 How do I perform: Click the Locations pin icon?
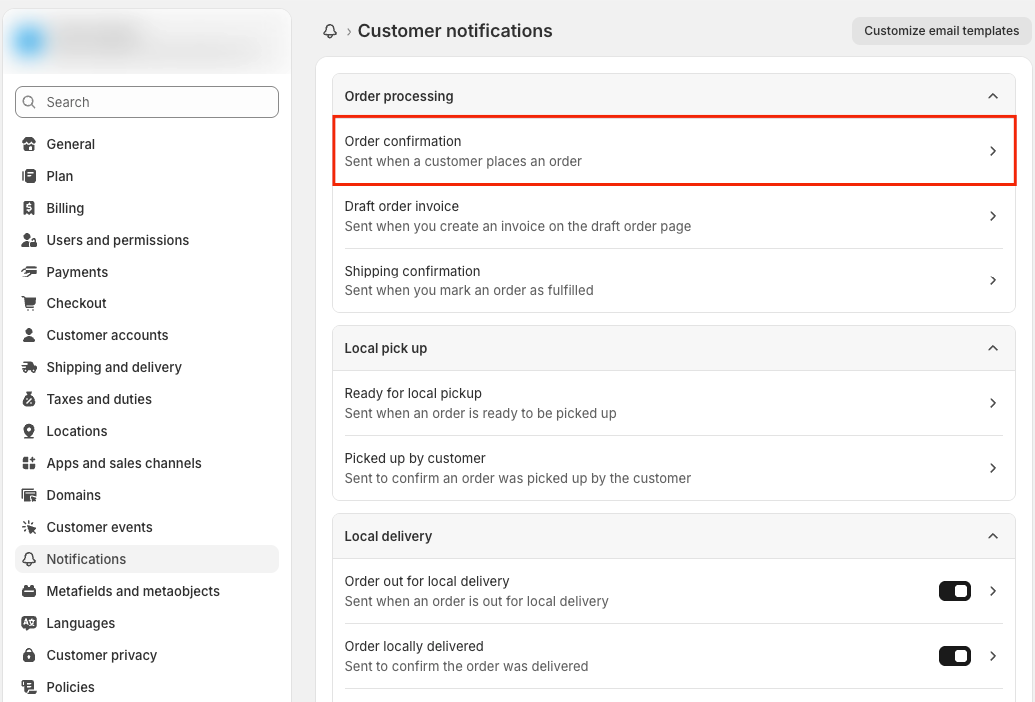(x=29, y=431)
